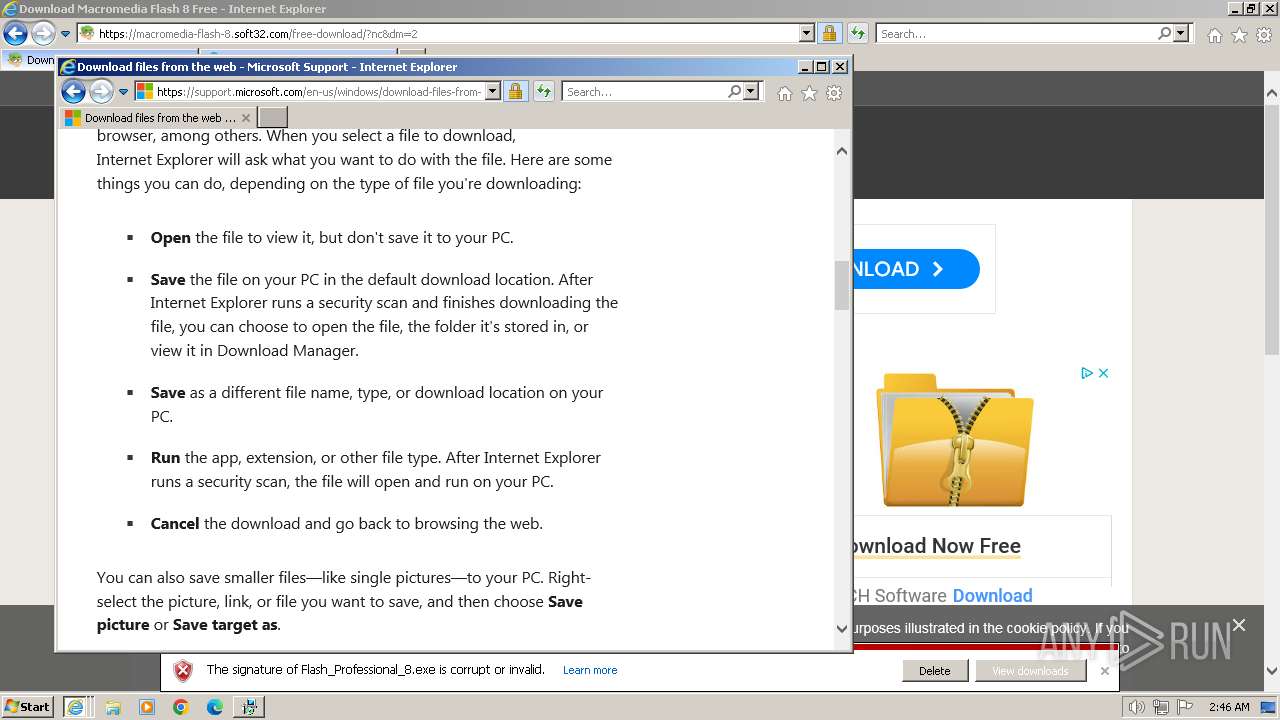Open the Windows Start menu
Image resolution: width=1280 pixels, height=720 pixels.
click(27, 706)
